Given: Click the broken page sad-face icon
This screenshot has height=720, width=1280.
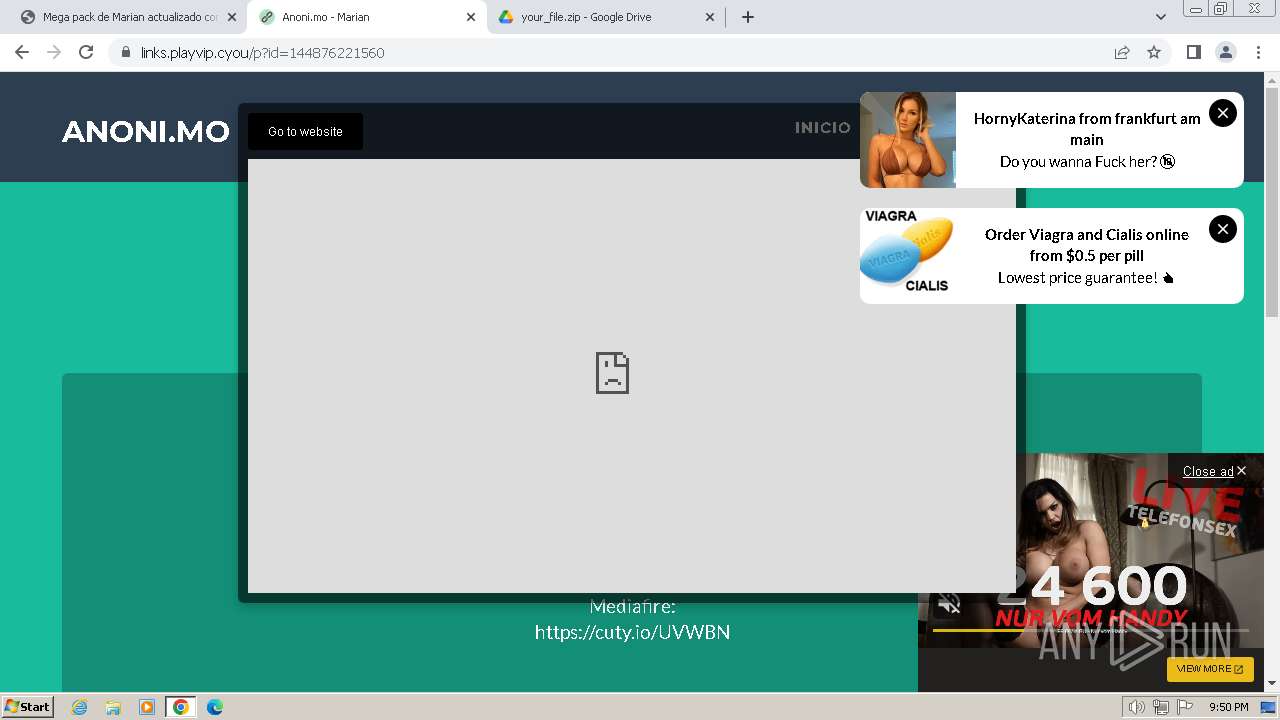Looking at the screenshot, I should pyautogui.click(x=612, y=373).
